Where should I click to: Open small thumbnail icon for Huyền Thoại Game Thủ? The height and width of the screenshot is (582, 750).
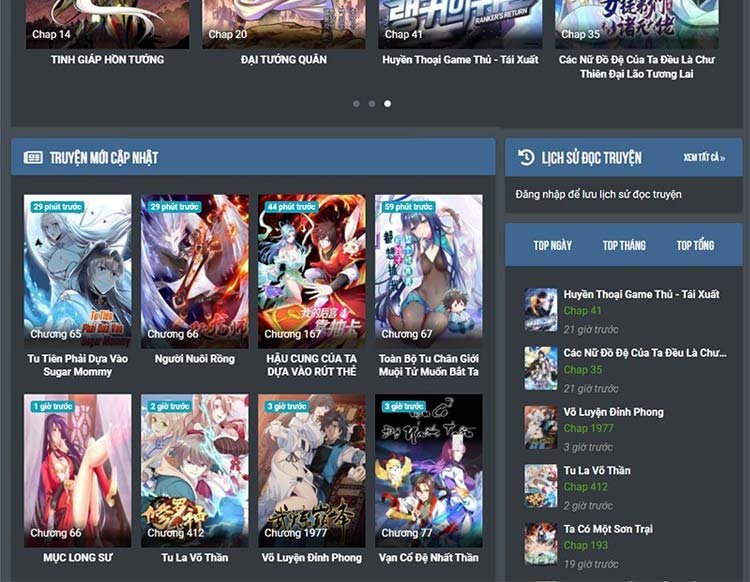coord(541,310)
